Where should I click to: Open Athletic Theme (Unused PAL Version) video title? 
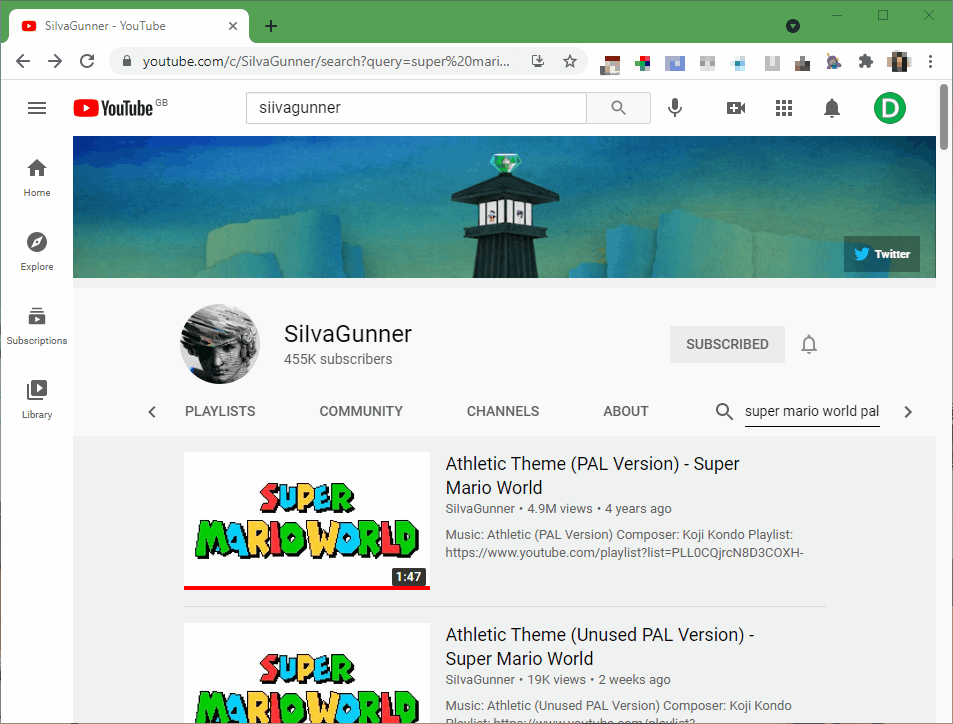click(x=599, y=646)
